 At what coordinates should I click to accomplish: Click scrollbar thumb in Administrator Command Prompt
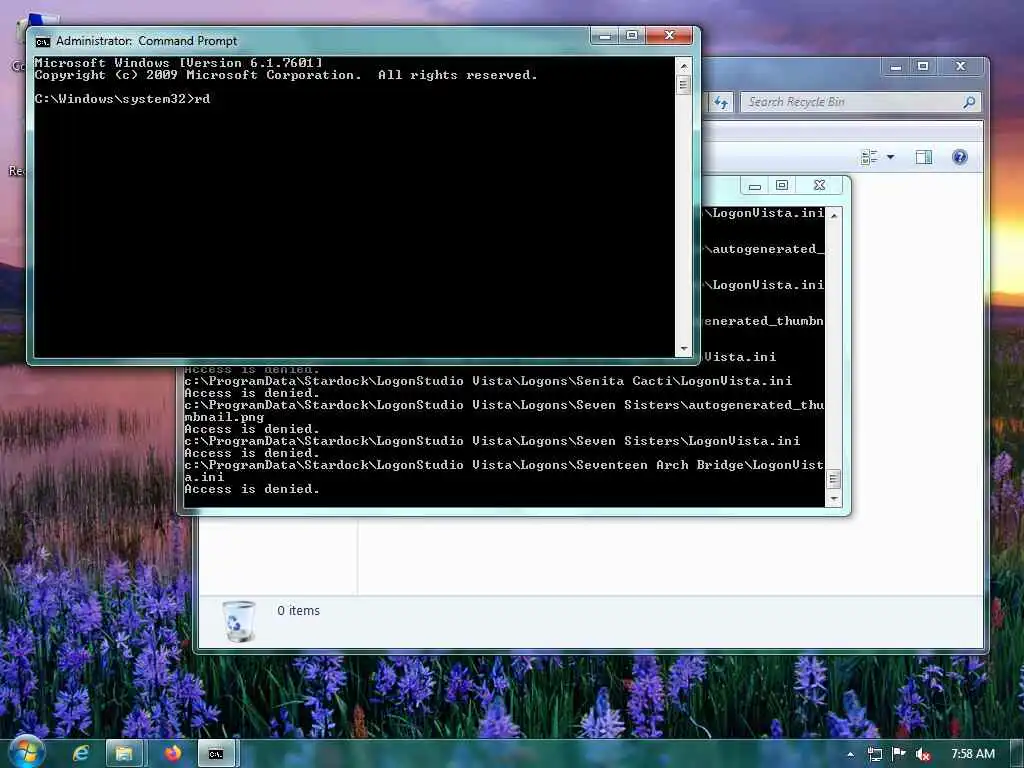point(684,85)
